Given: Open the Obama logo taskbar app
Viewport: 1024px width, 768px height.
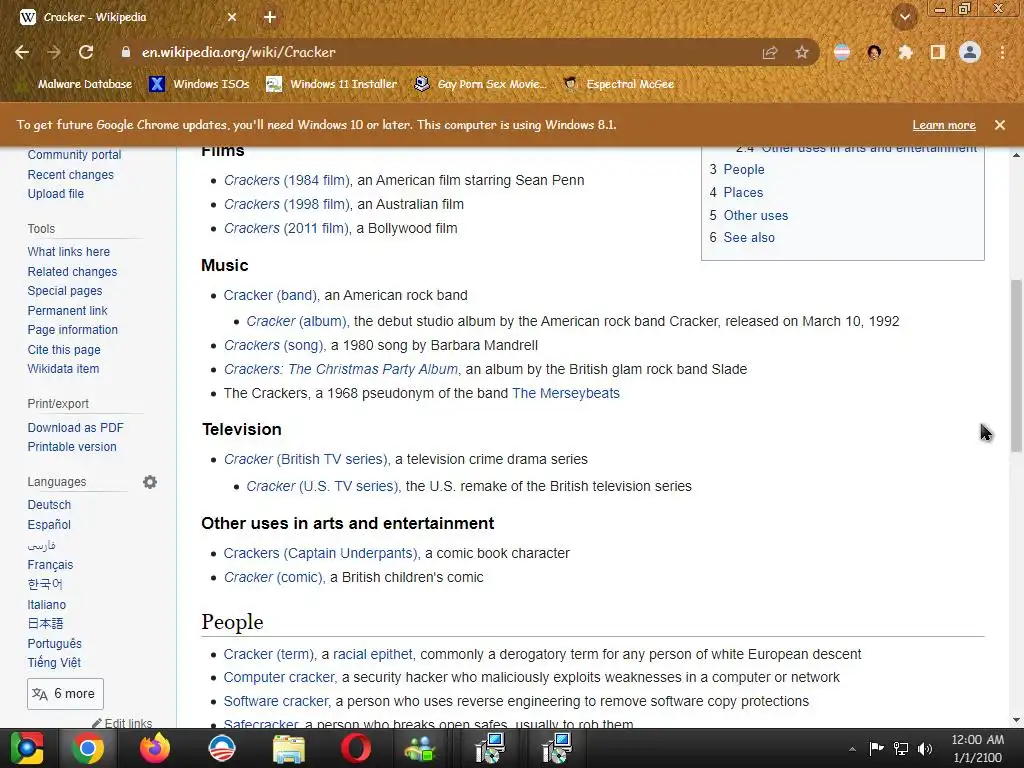Looking at the screenshot, I should [x=222, y=748].
